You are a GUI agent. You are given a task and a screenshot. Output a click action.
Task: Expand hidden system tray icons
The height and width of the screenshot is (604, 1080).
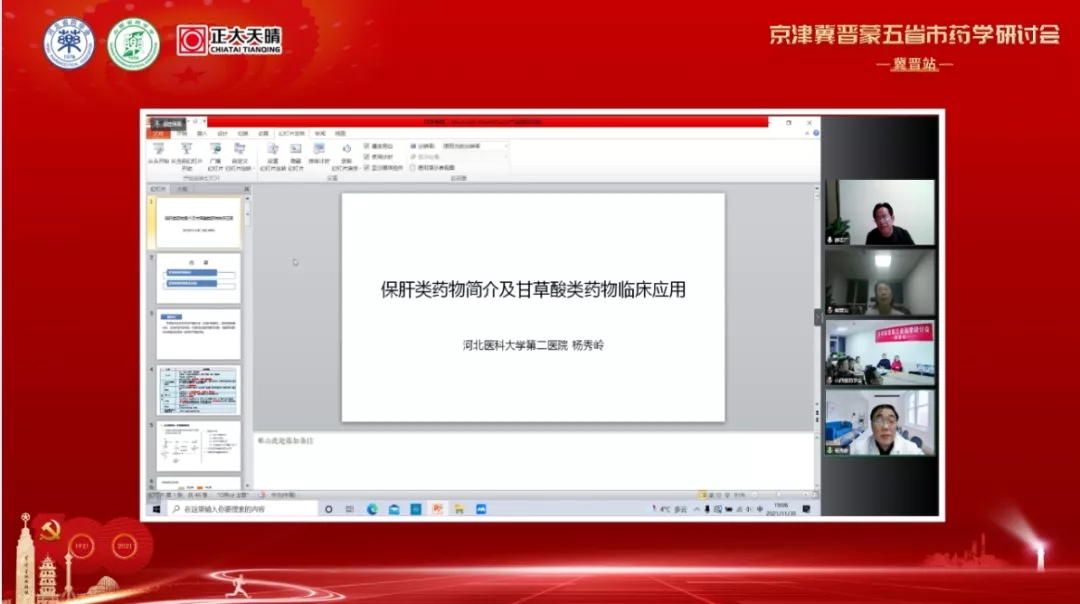696,510
